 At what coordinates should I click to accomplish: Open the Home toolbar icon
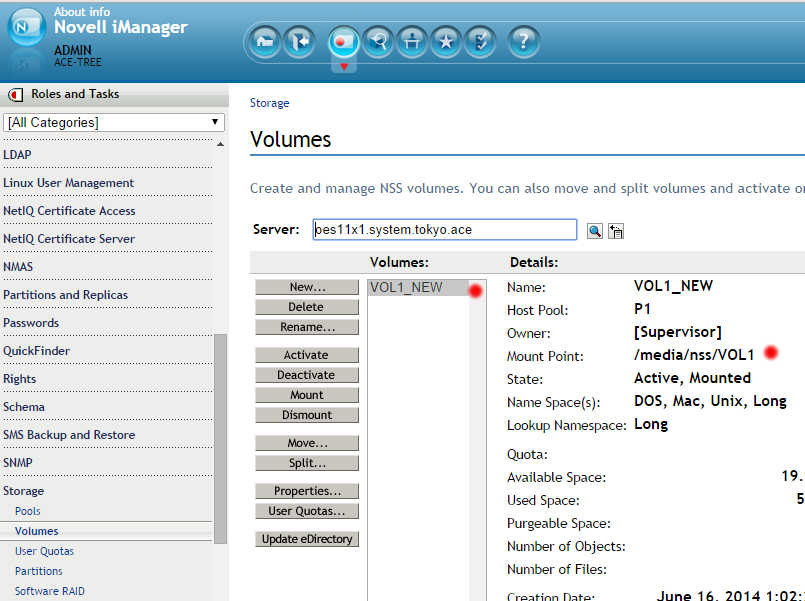click(x=265, y=41)
